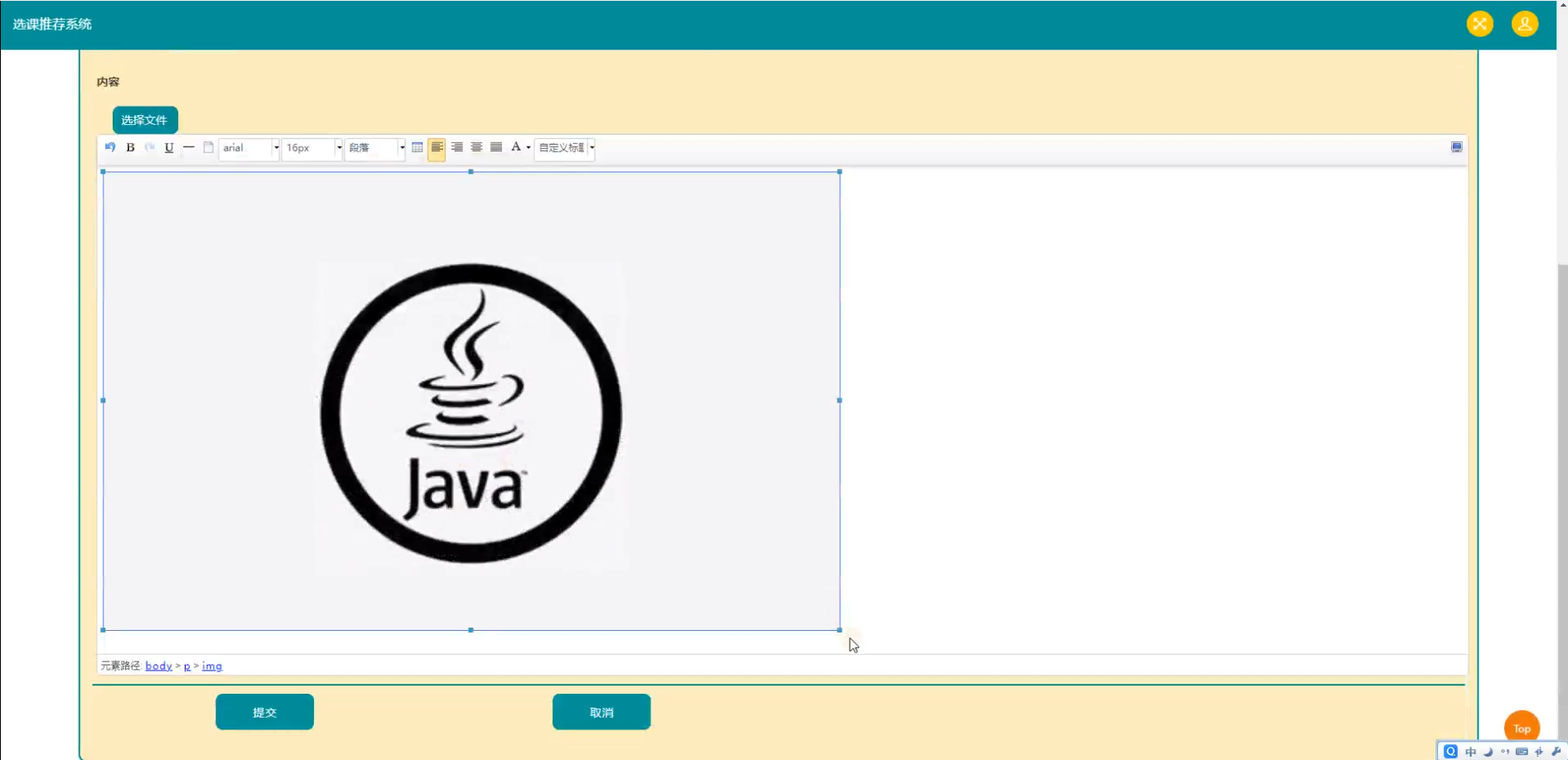The width and height of the screenshot is (1568, 760).
Task: Apply the font color A button
Action: [x=515, y=147]
